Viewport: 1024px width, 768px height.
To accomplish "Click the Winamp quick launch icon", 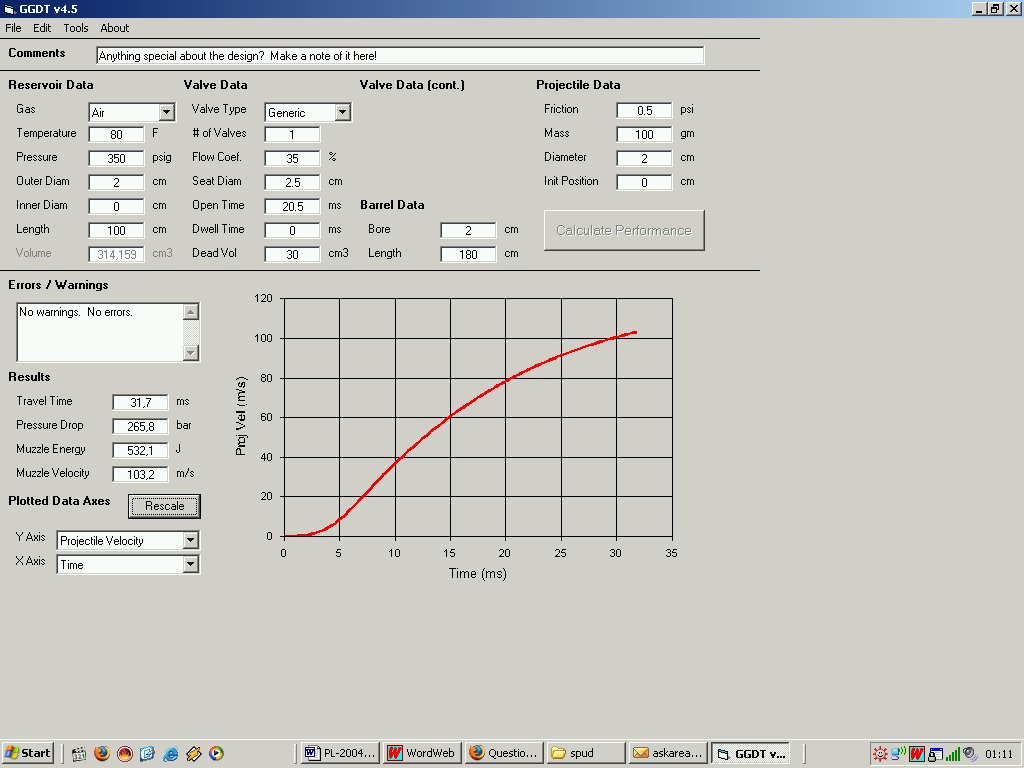I will pos(194,753).
